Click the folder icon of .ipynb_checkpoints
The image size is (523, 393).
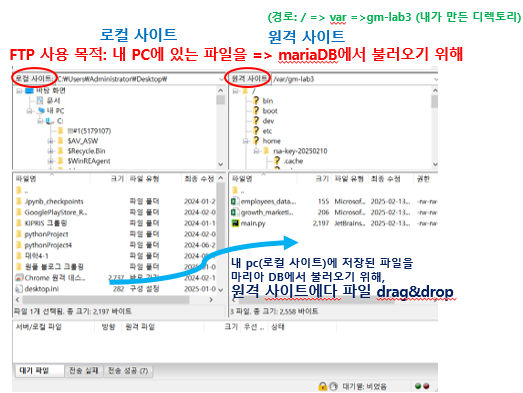(19, 201)
